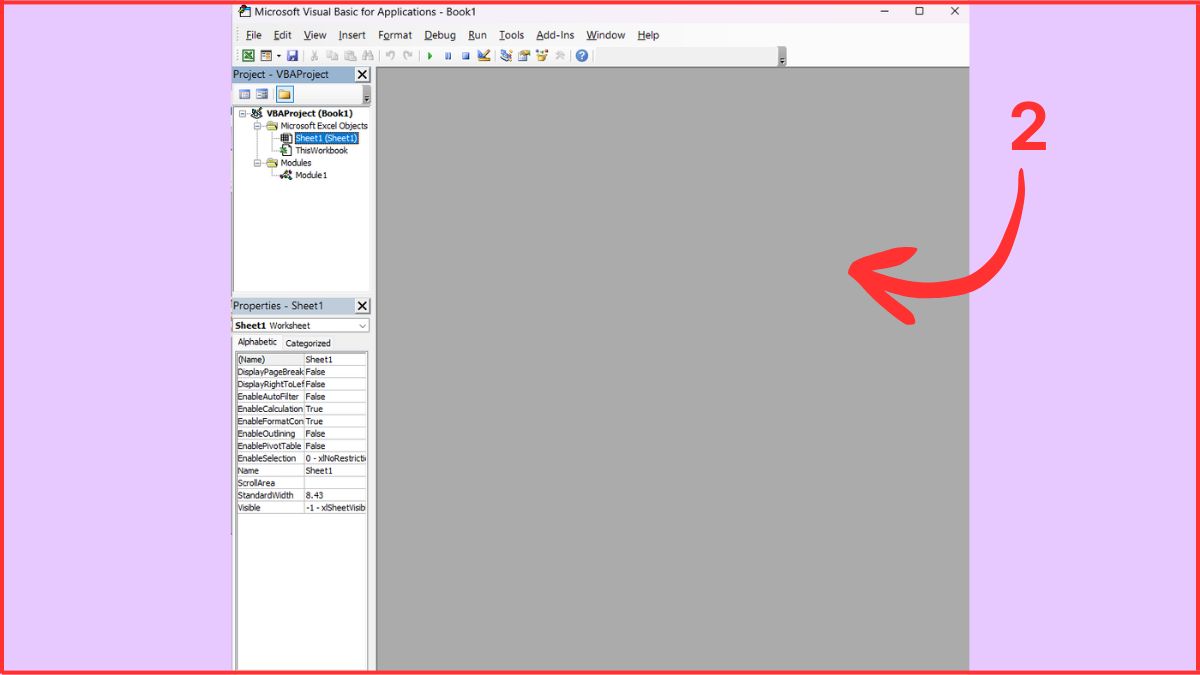Collapse the Microsoft Excel Objects folder
Screen dimensions: 1200x675
click(257, 126)
